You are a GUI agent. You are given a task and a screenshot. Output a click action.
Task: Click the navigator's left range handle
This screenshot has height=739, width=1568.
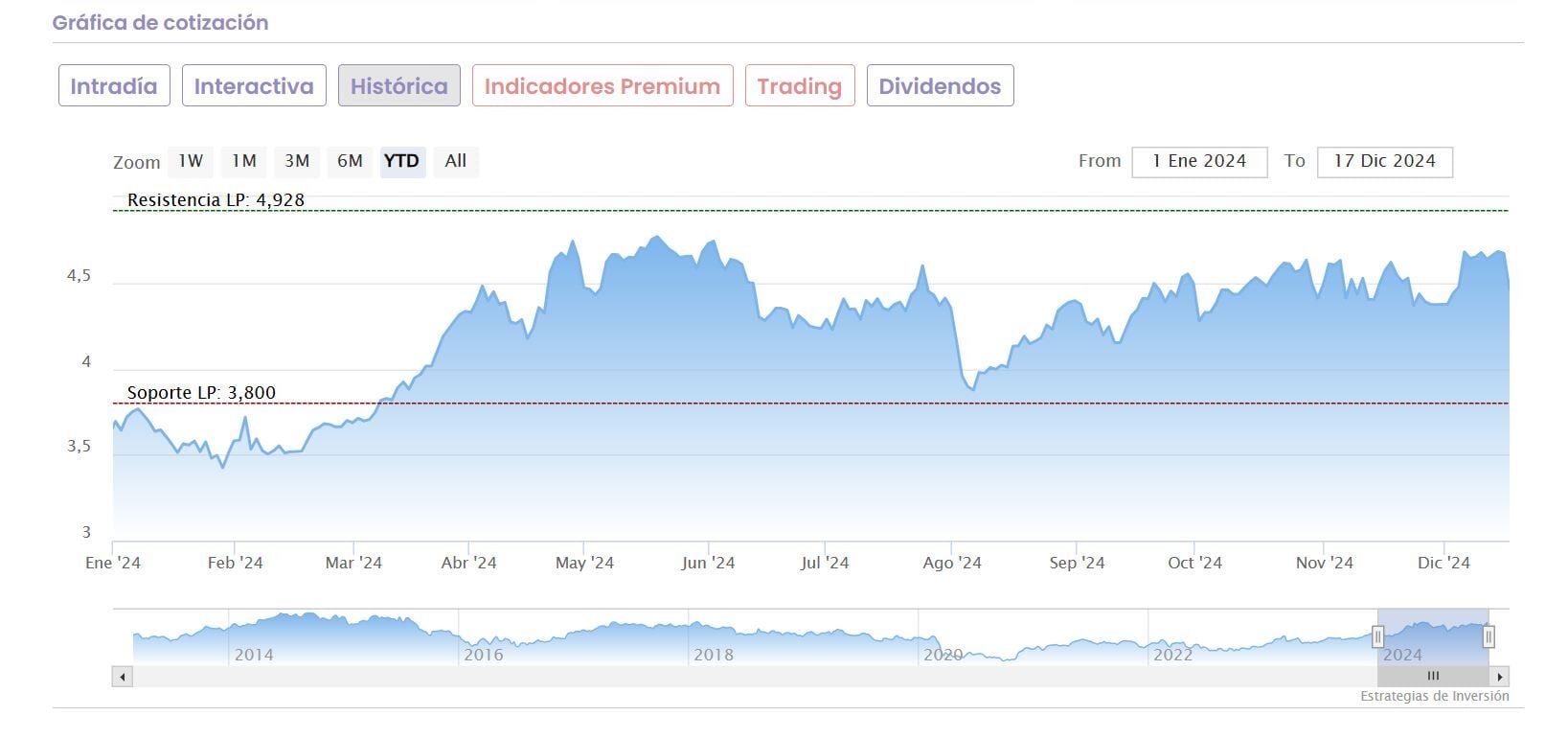(1377, 636)
